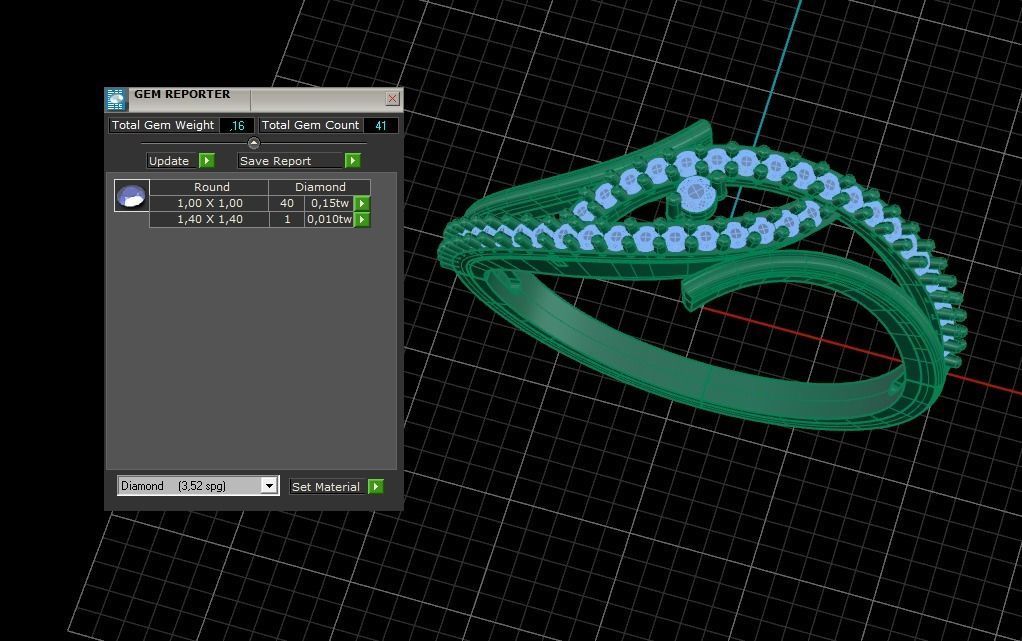Click green arrow next to Save Report

[353, 160]
